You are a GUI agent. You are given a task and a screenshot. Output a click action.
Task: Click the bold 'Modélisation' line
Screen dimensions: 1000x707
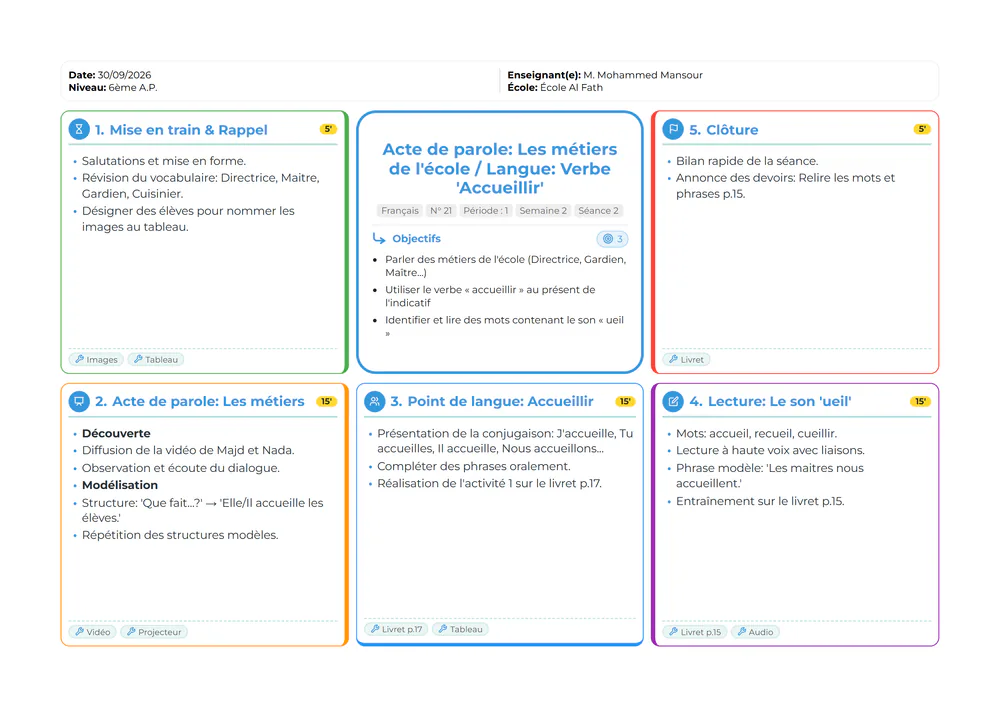(x=120, y=485)
